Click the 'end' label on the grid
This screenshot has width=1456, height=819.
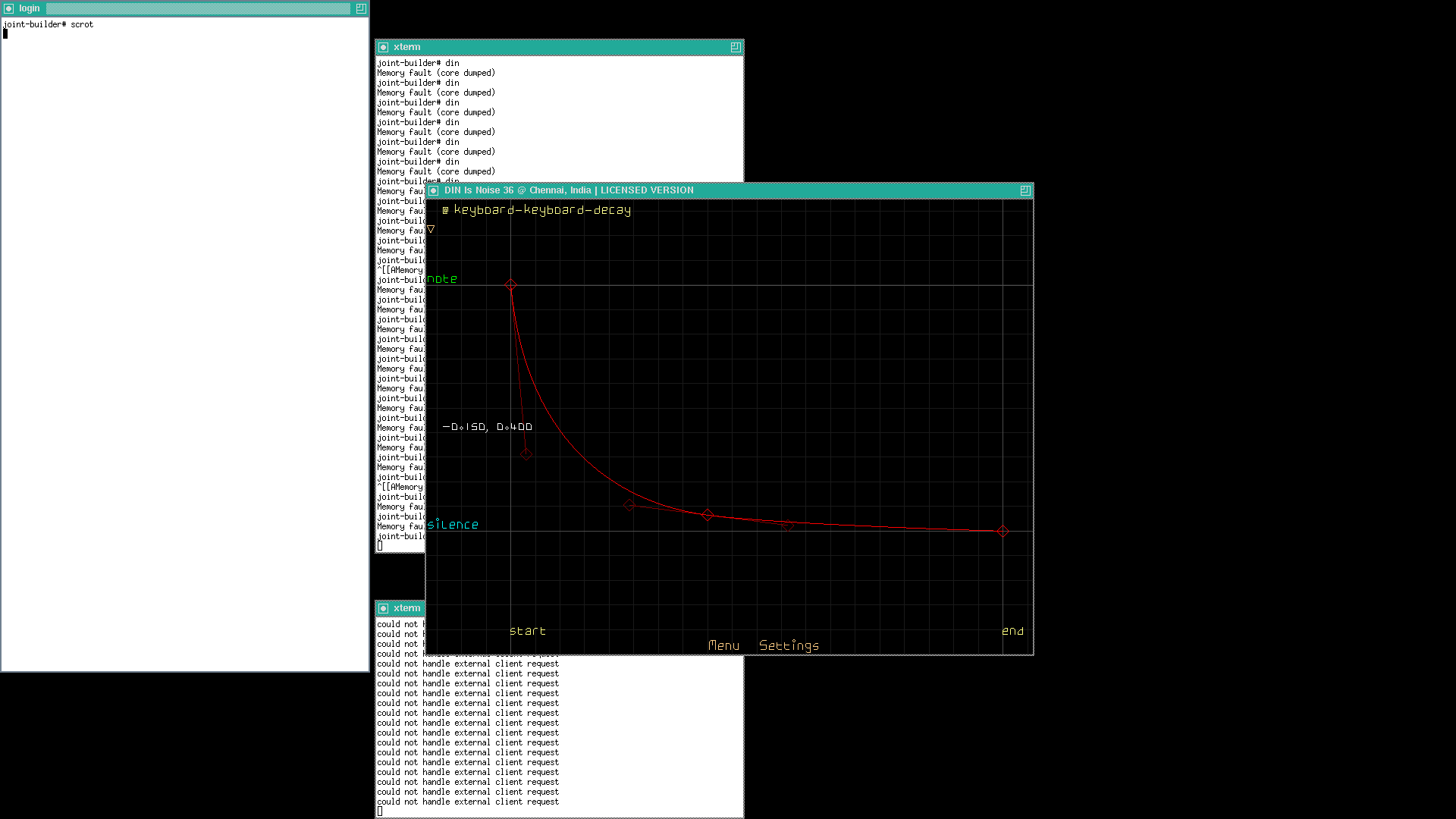pos(1012,631)
